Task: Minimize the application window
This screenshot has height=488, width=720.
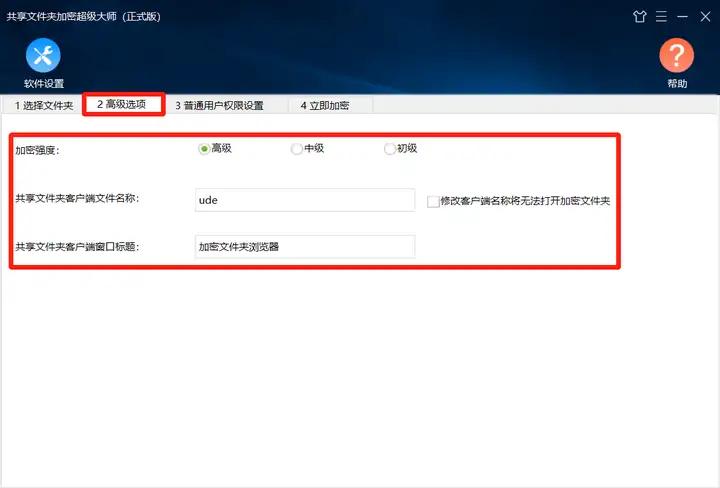Action: coord(681,16)
